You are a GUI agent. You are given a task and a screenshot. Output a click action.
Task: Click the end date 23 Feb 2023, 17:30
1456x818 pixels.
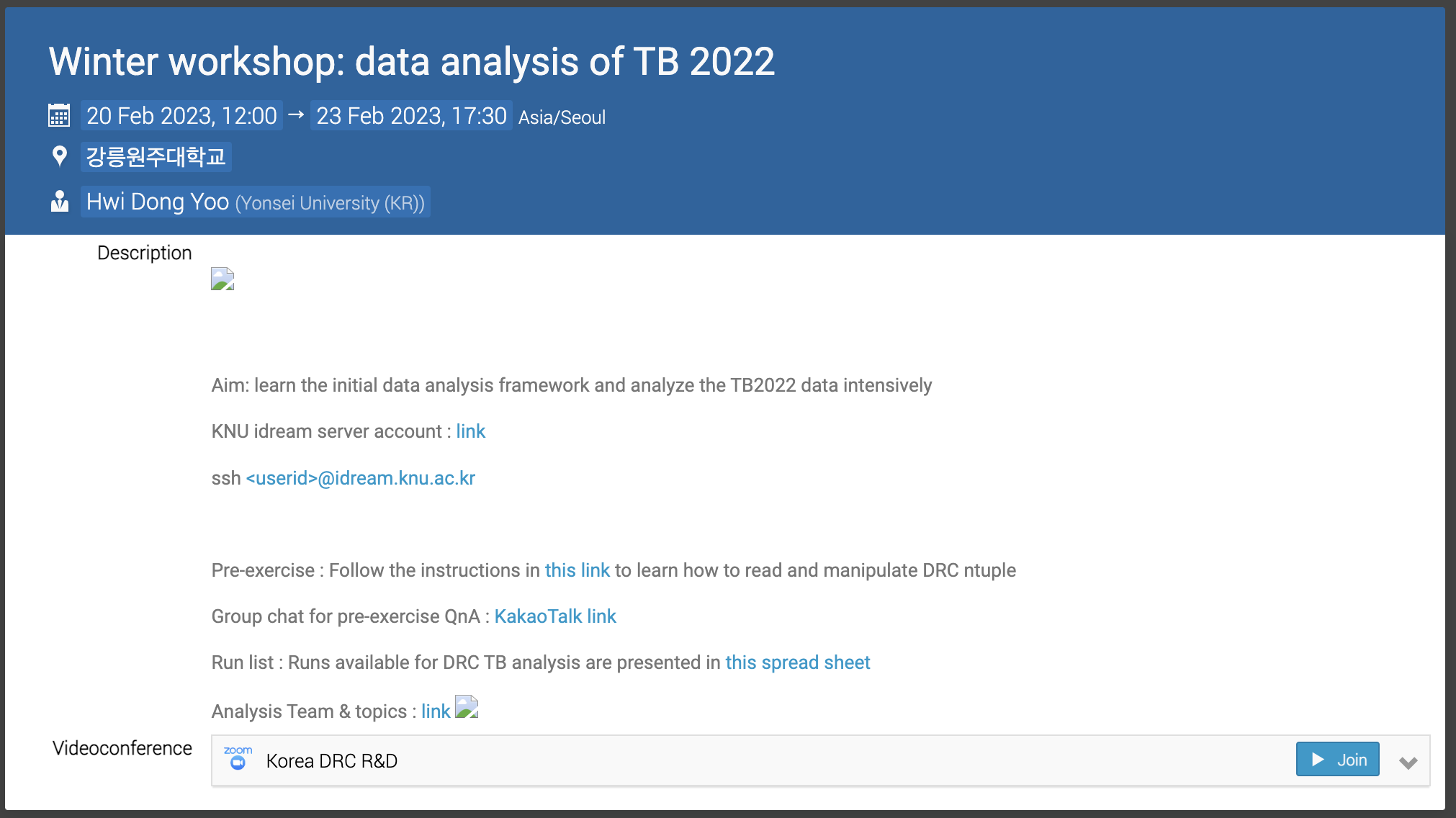[411, 116]
